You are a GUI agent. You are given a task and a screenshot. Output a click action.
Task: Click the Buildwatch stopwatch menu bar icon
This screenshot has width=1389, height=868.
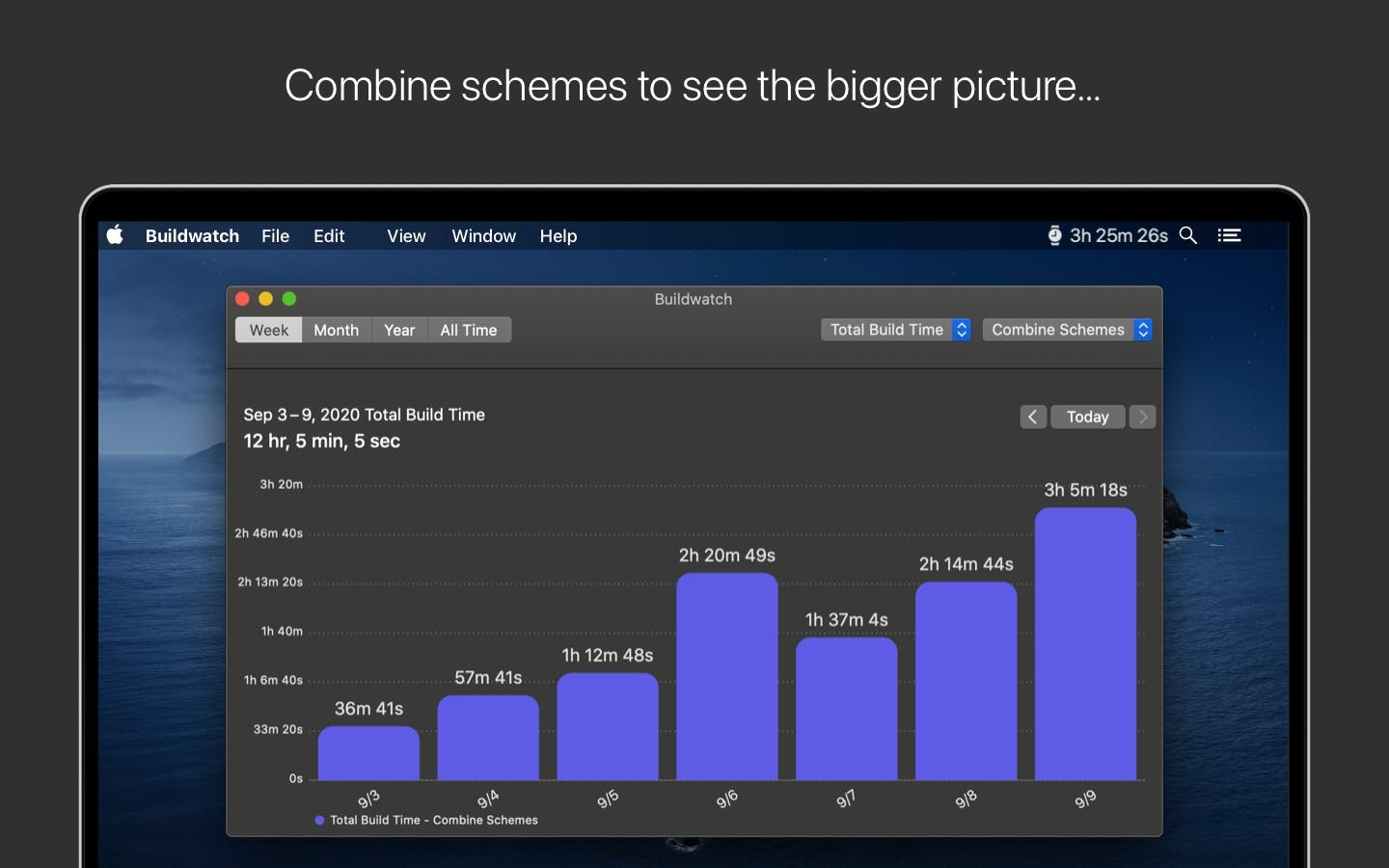[x=1054, y=235]
